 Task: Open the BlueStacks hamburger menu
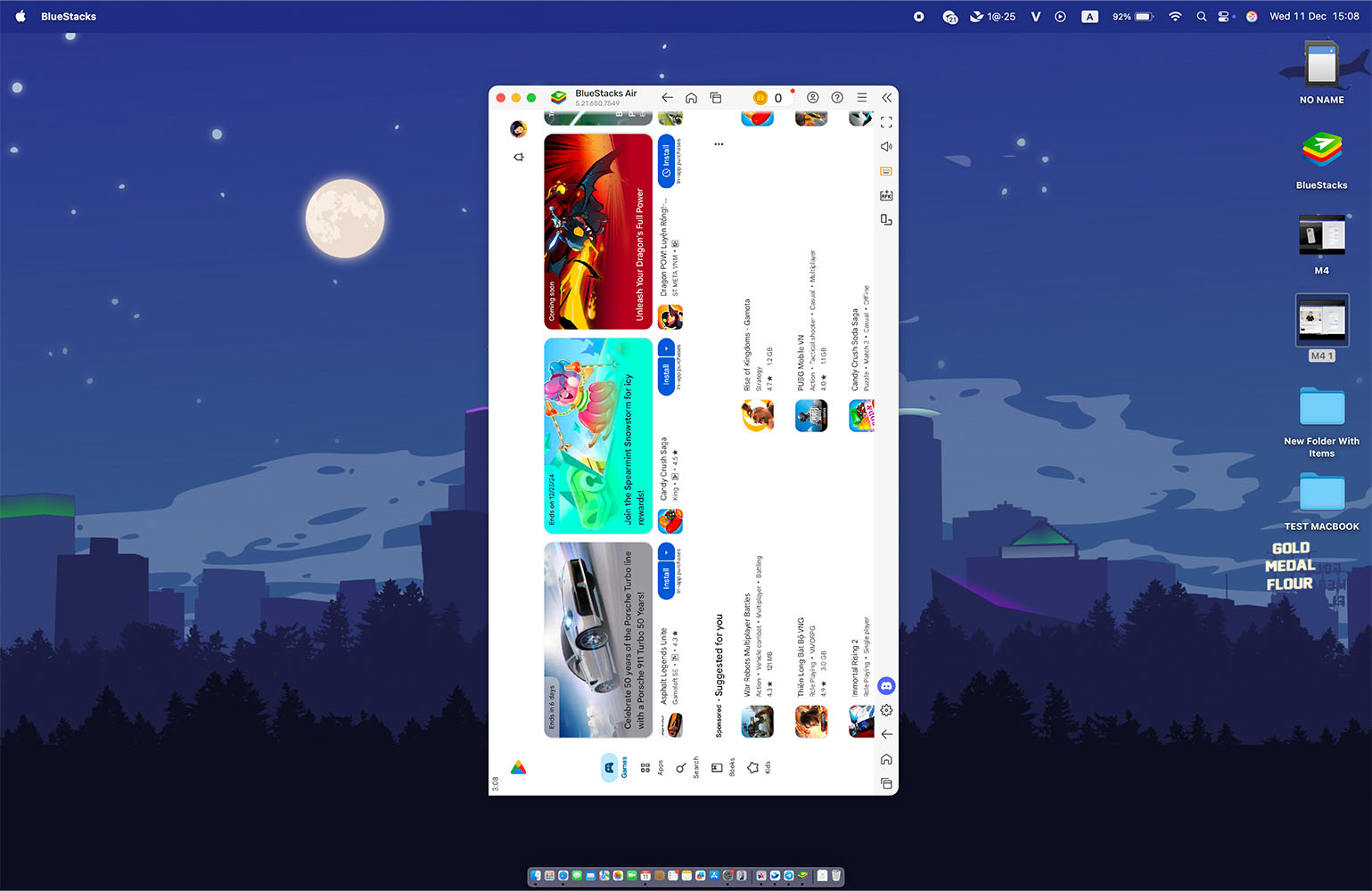click(861, 97)
